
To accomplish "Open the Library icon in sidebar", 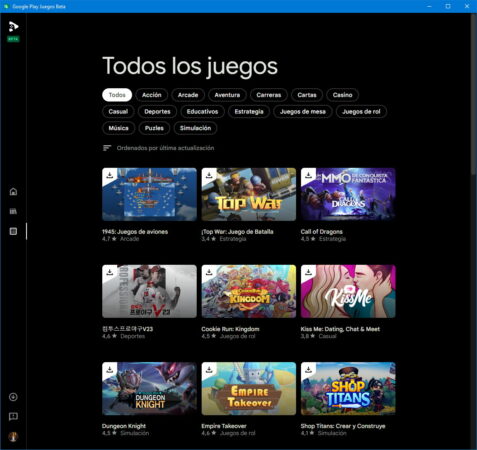I will [x=13, y=211].
